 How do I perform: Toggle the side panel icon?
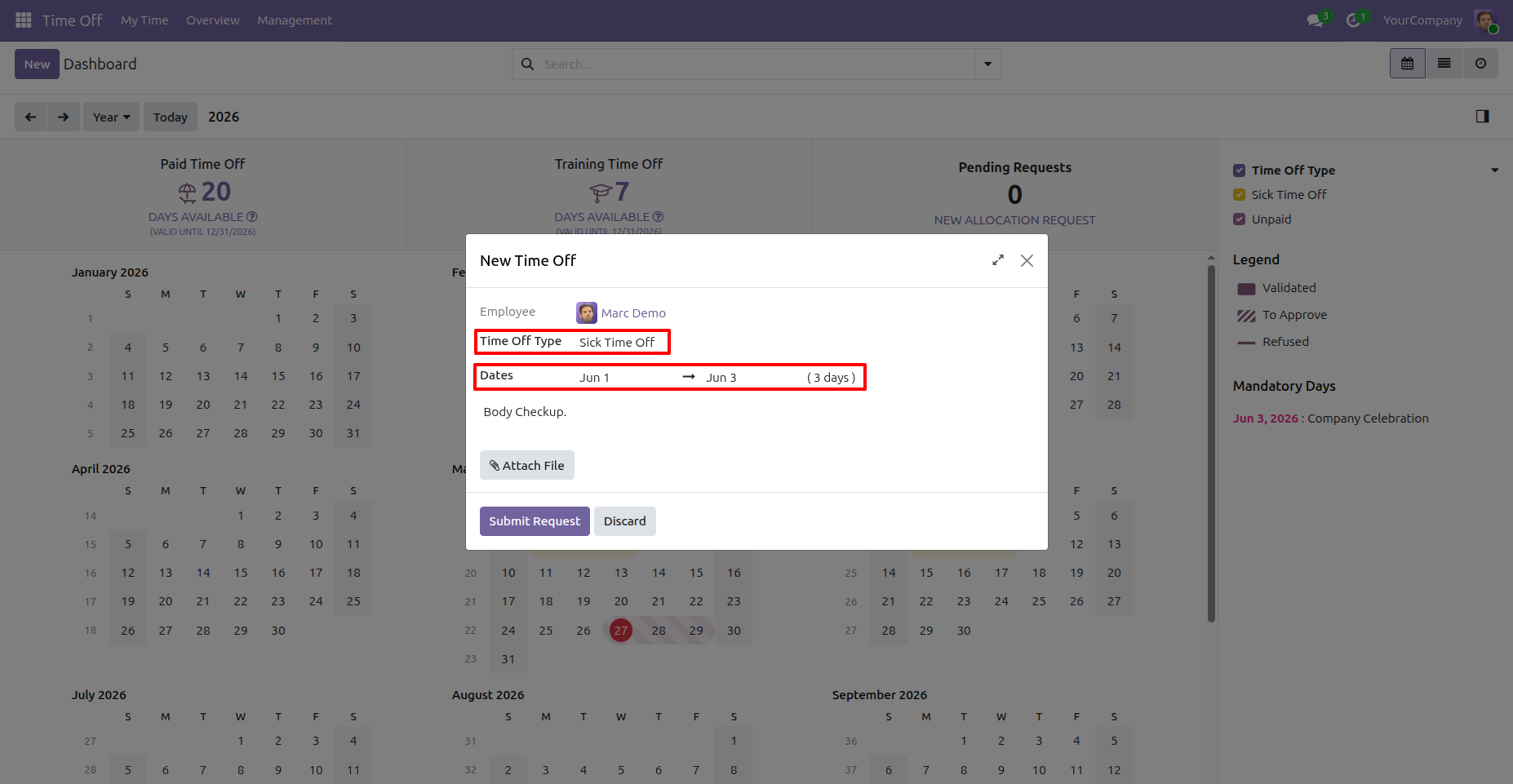tap(1483, 117)
